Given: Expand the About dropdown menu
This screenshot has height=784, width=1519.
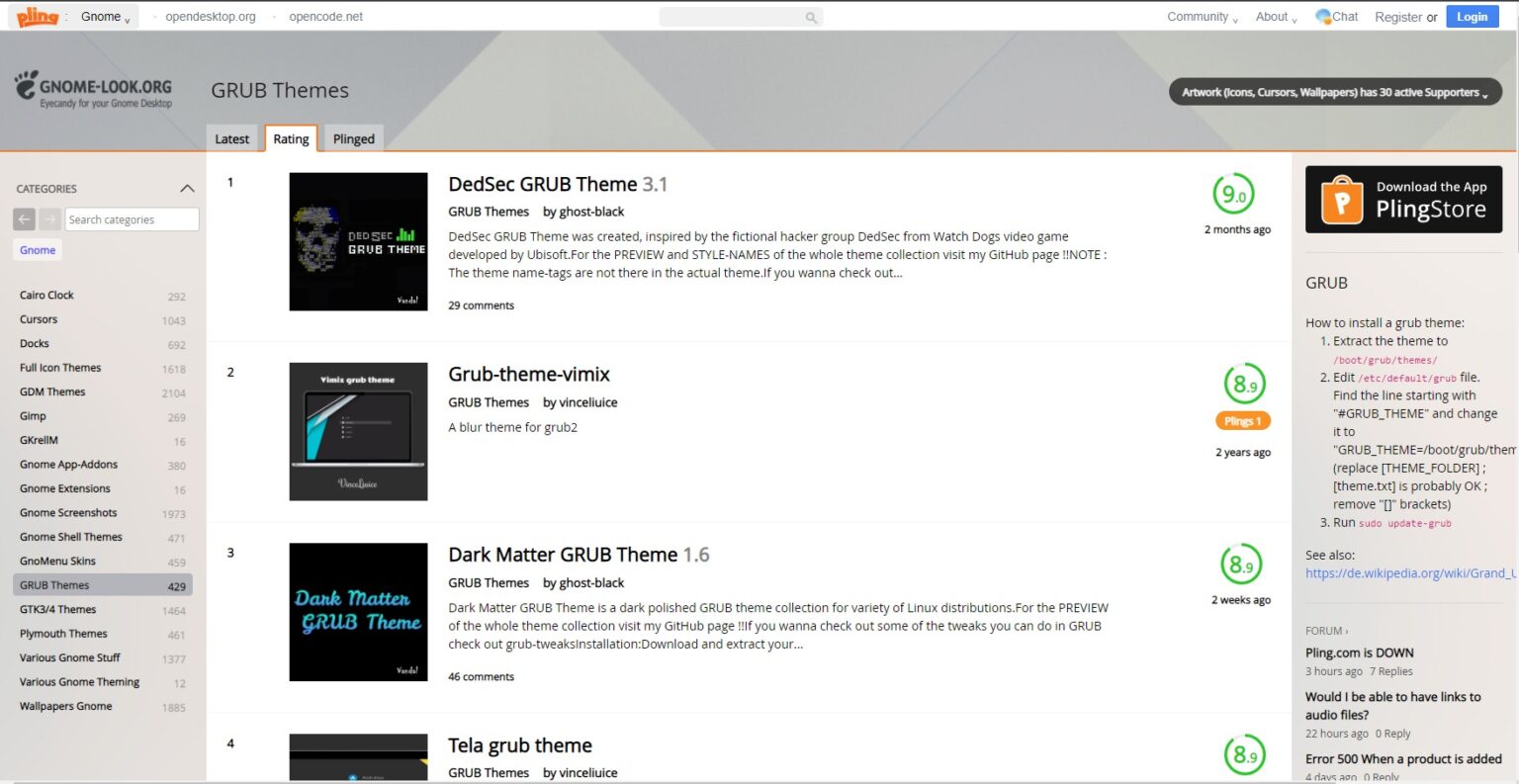Looking at the screenshot, I should pos(1276,17).
